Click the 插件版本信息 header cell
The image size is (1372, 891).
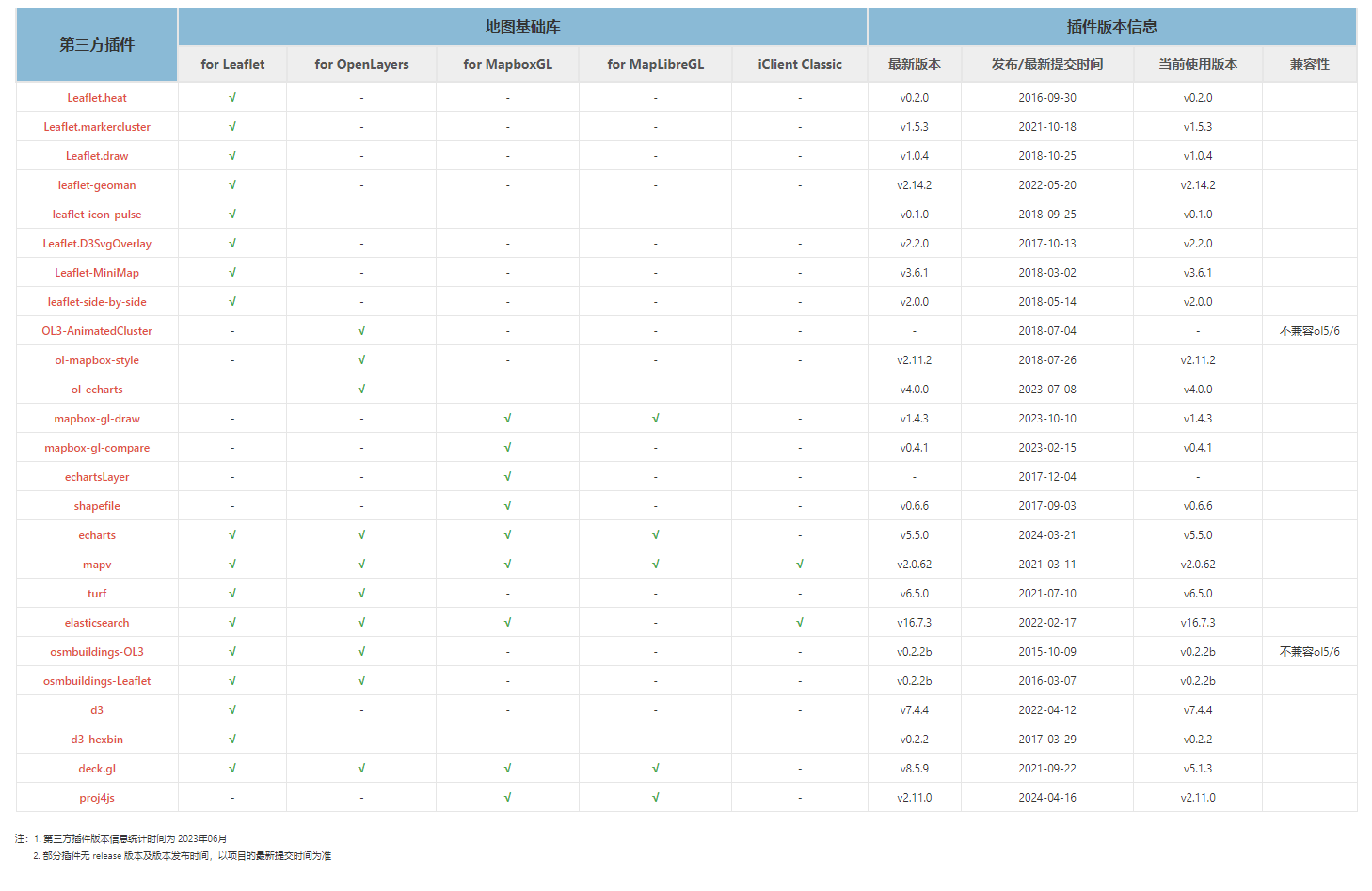tap(1112, 26)
